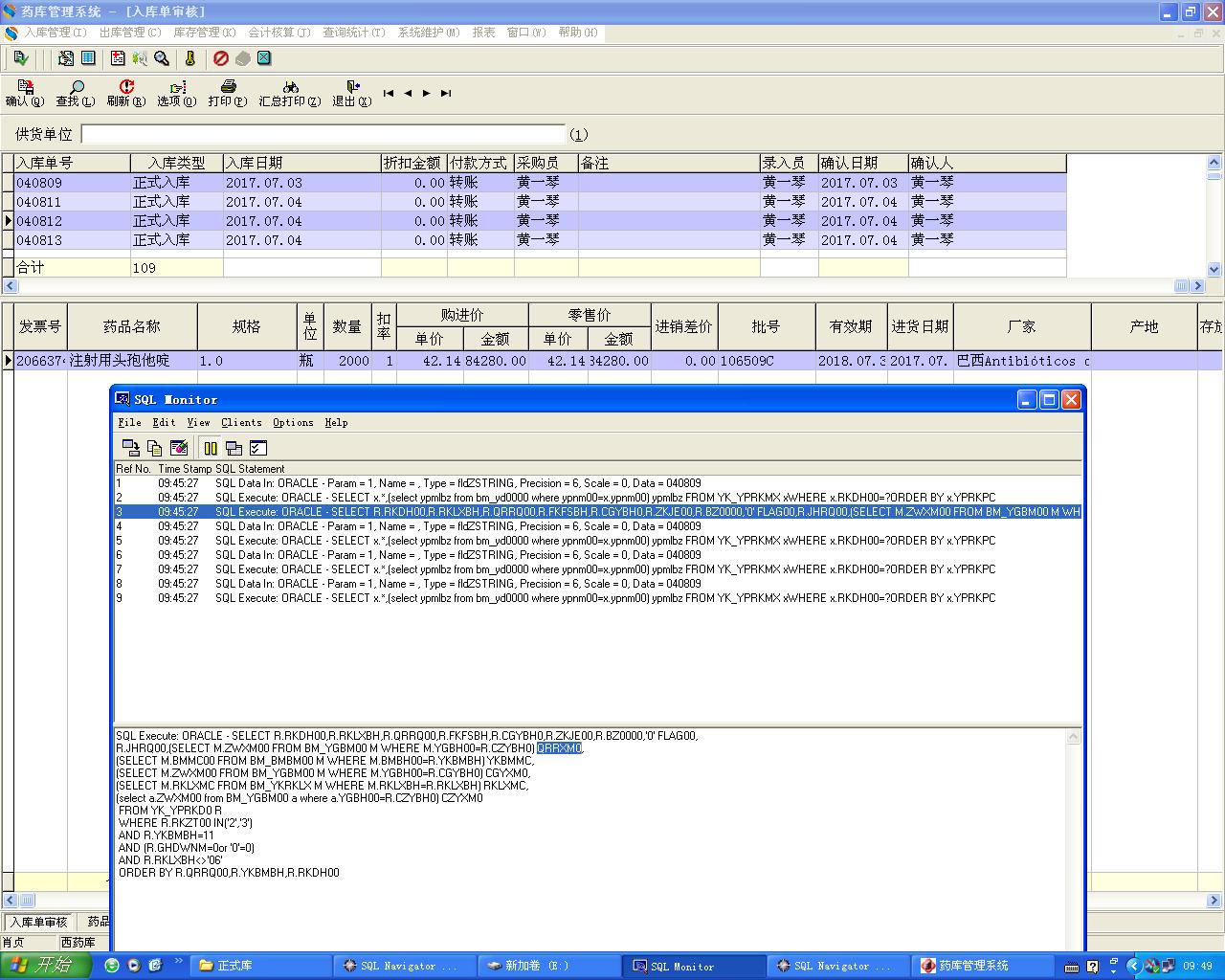Screen dimensions: 1225x980
Task: Jump to last record with navigation arrow
Action: point(446,93)
